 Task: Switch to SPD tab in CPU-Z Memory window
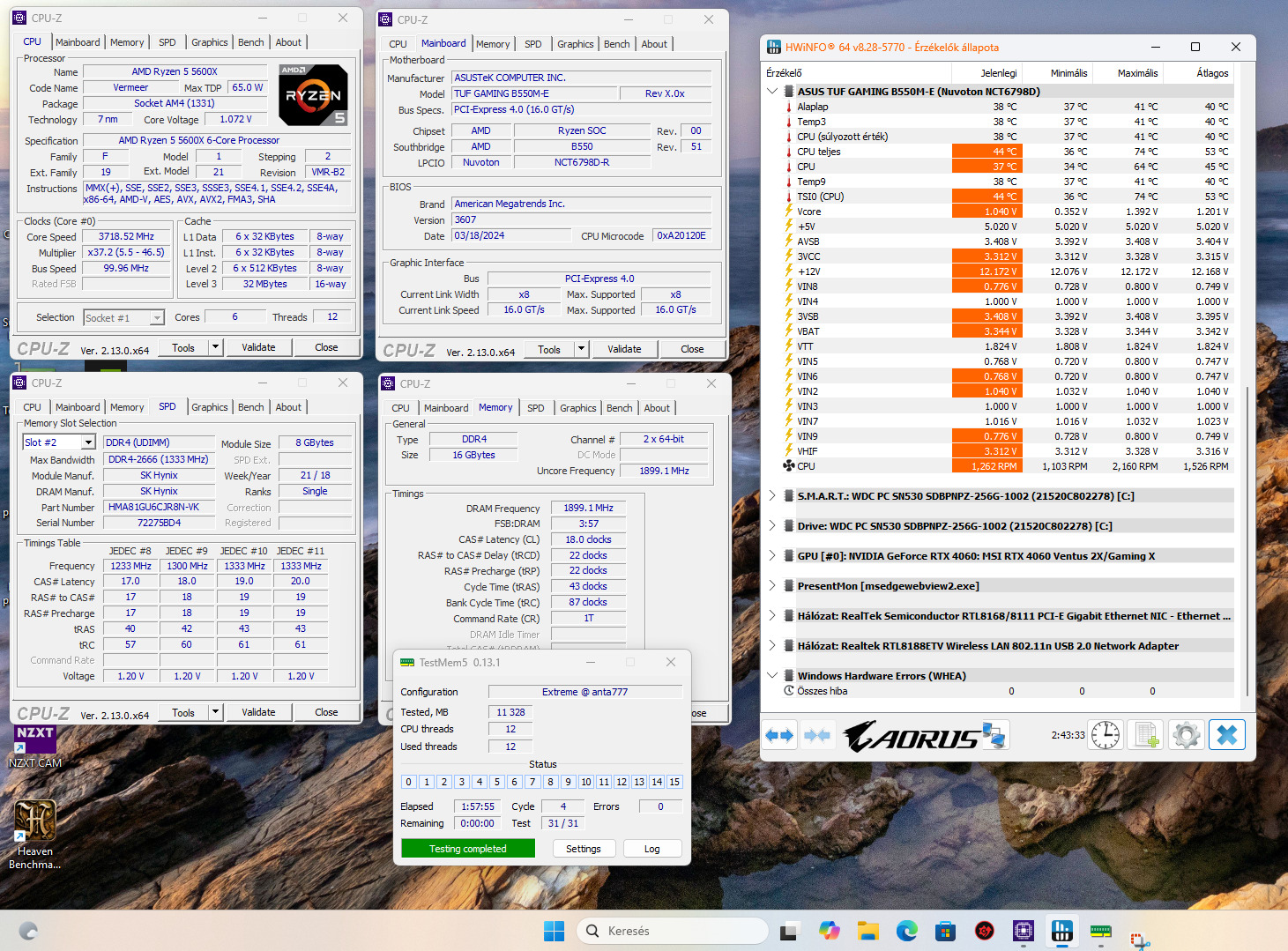[536, 408]
